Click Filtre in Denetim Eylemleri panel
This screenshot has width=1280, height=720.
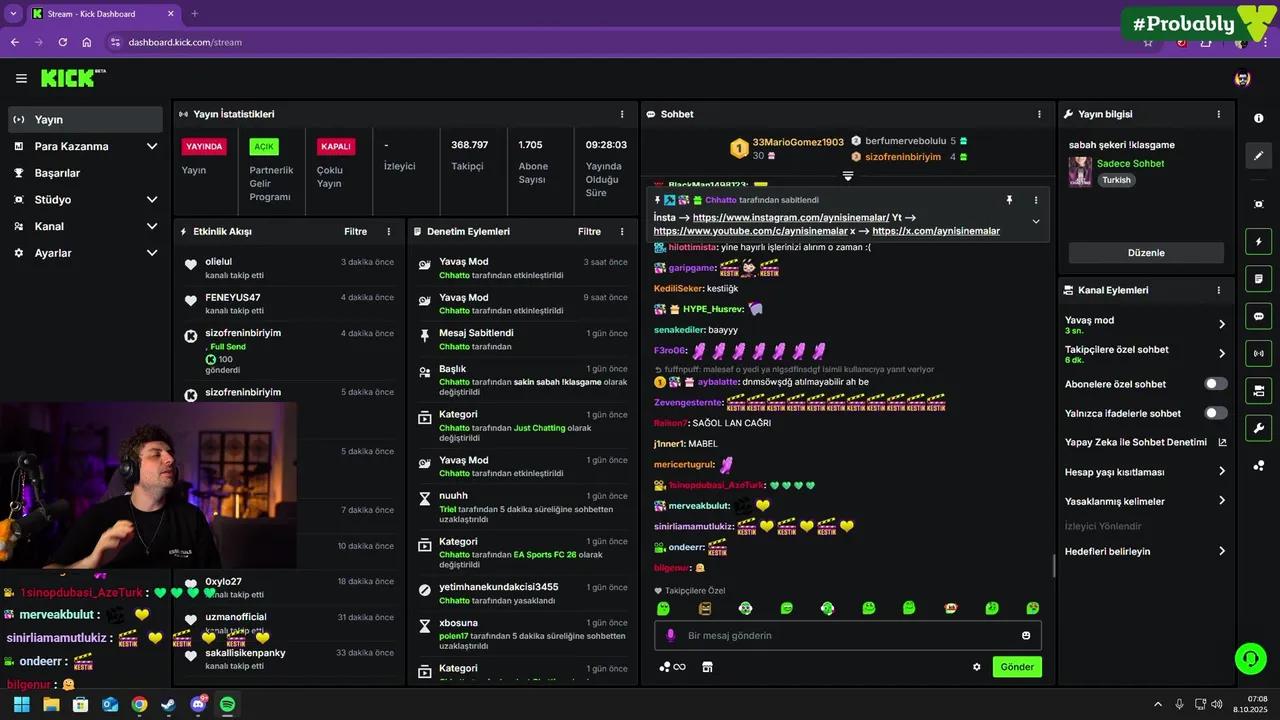[589, 231]
